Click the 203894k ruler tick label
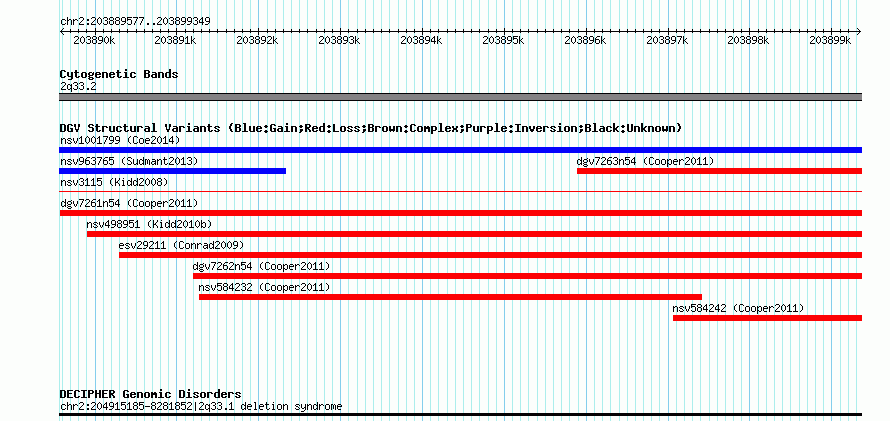Viewport: 890px width, 421px height. pos(421,41)
